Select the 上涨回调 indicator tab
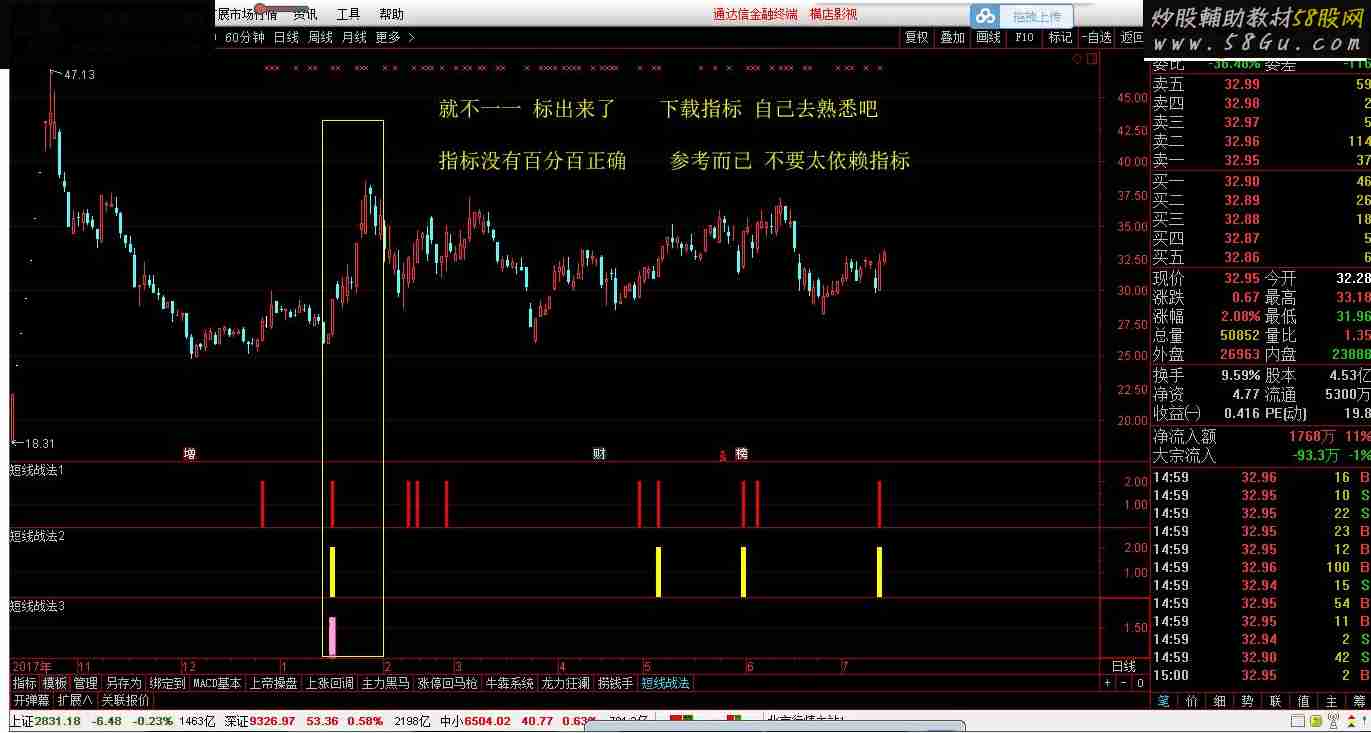This screenshot has width=1371, height=733. (x=329, y=683)
